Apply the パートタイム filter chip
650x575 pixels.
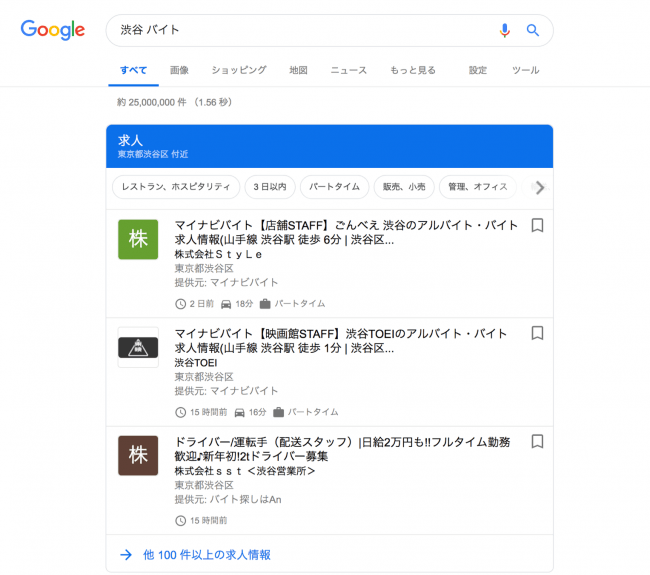(x=334, y=187)
